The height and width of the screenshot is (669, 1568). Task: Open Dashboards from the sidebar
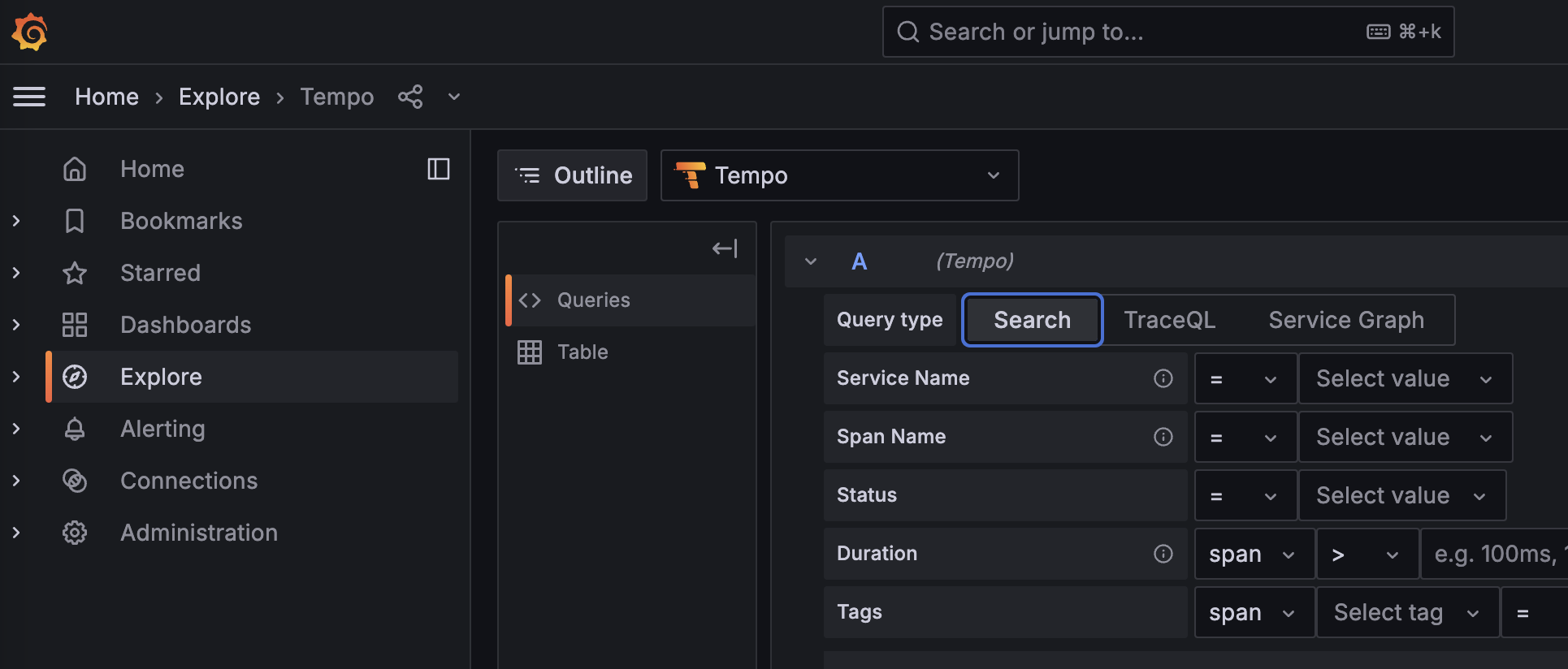point(185,325)
